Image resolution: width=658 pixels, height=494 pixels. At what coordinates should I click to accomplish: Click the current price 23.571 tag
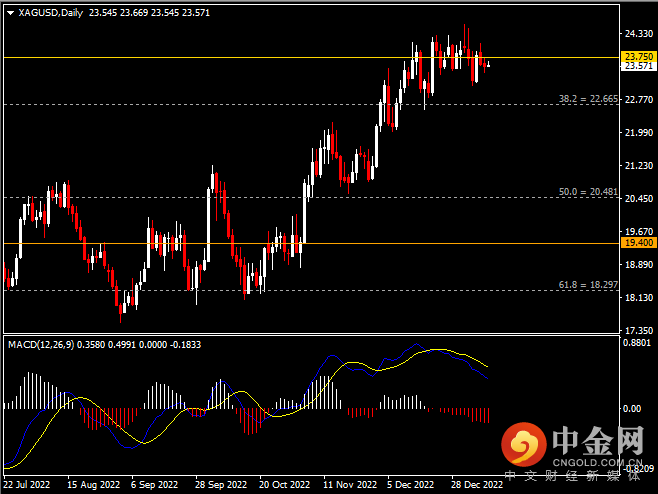click(637, 67)
